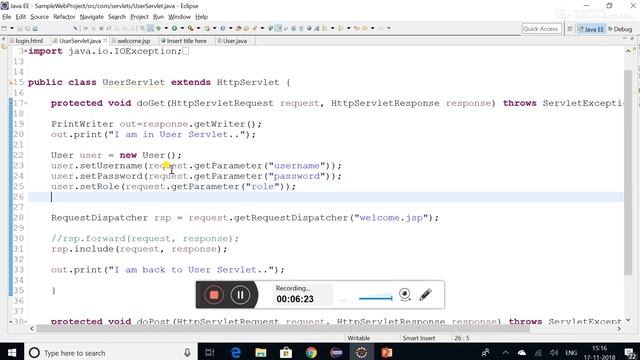
Task: Click the '26 : 5' cursor position field
Action: pyautogui.click(x=462, y=338)
